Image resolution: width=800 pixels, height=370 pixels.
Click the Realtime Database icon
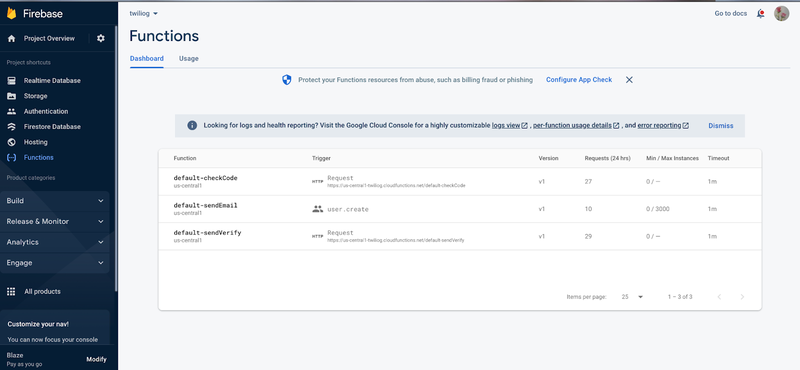(11, 81)
